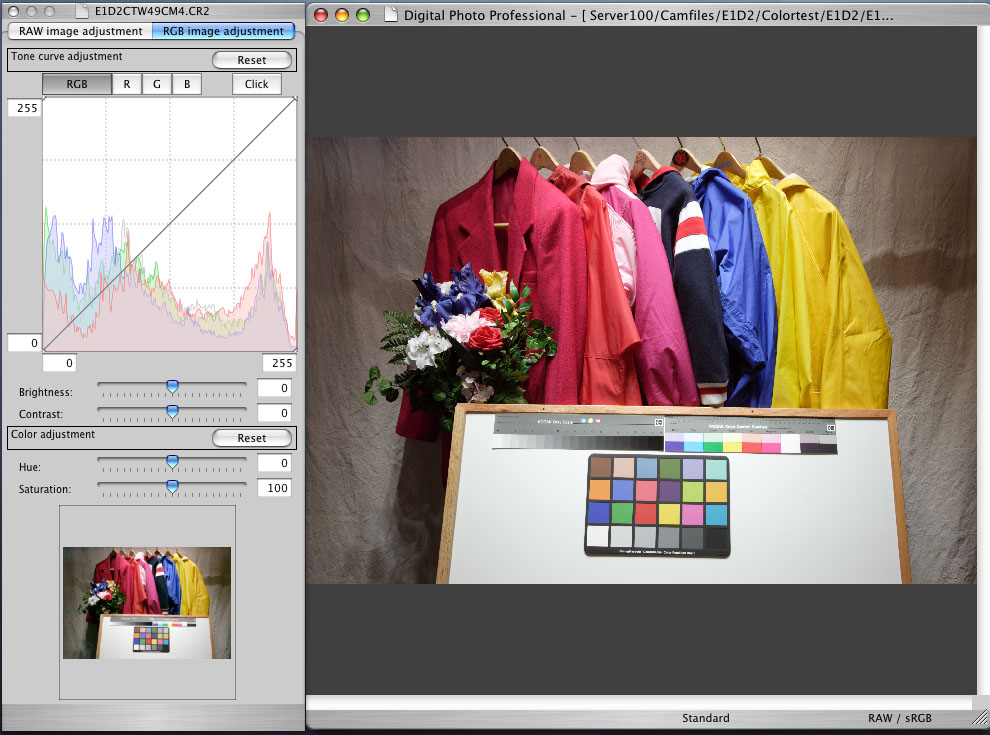Viewport: 990px width, 735px height.
Task: Click the Saturation slider handle
Action: (172, 486)
